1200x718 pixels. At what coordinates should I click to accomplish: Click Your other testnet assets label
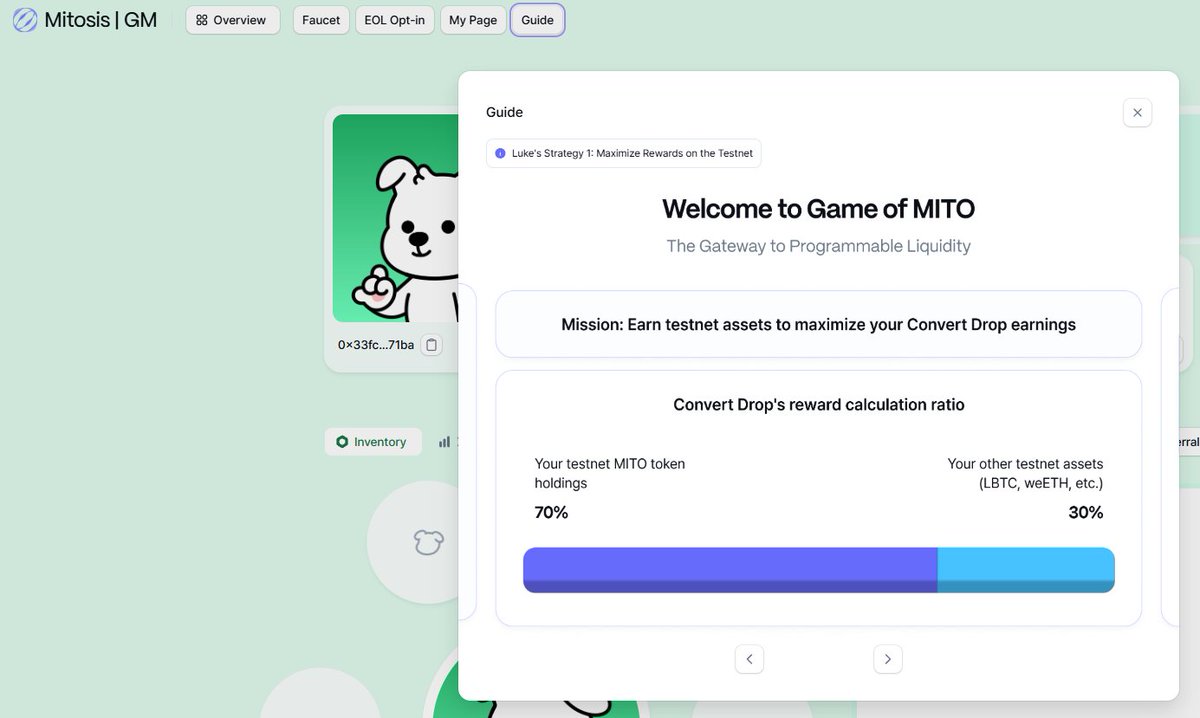click(1025, 474)
